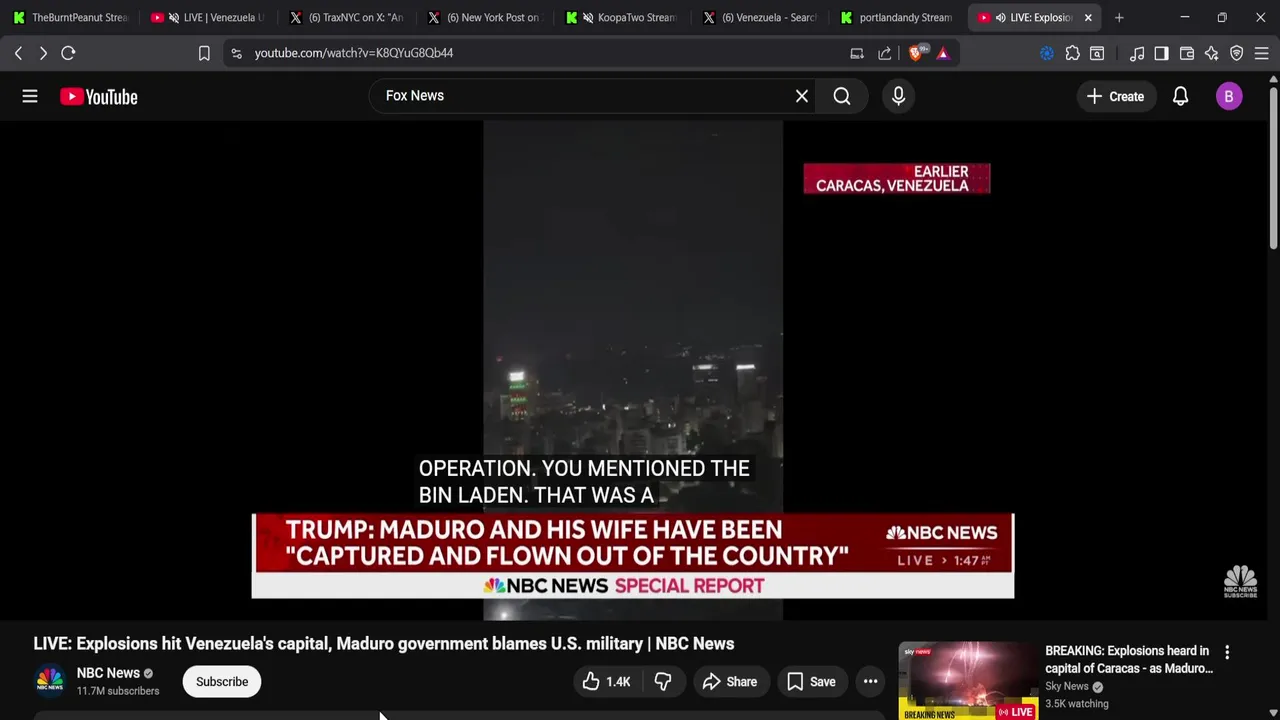Switch to portlandandy Stream tab
The width and height of the screenshot is (1280, 720).
pyautogui.click(x=898, y=17)
